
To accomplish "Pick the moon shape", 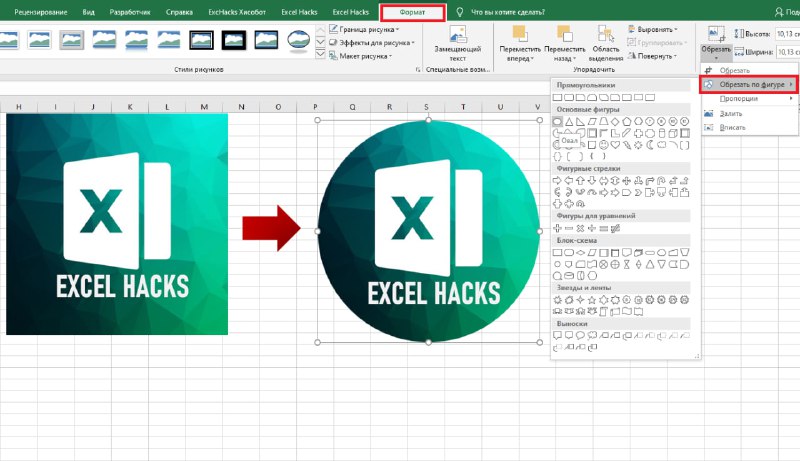I will [649, 145].
